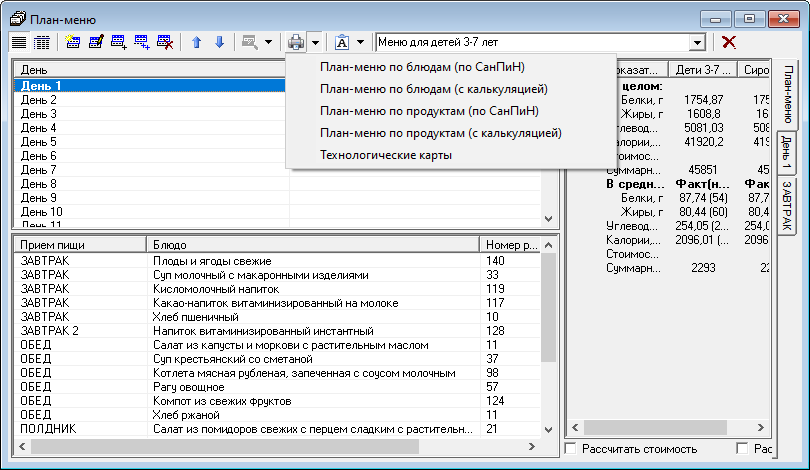Switch to the 'ЗАВТРАК' vertical tab
The image size is (810, 470).
(x=788, y=207)
